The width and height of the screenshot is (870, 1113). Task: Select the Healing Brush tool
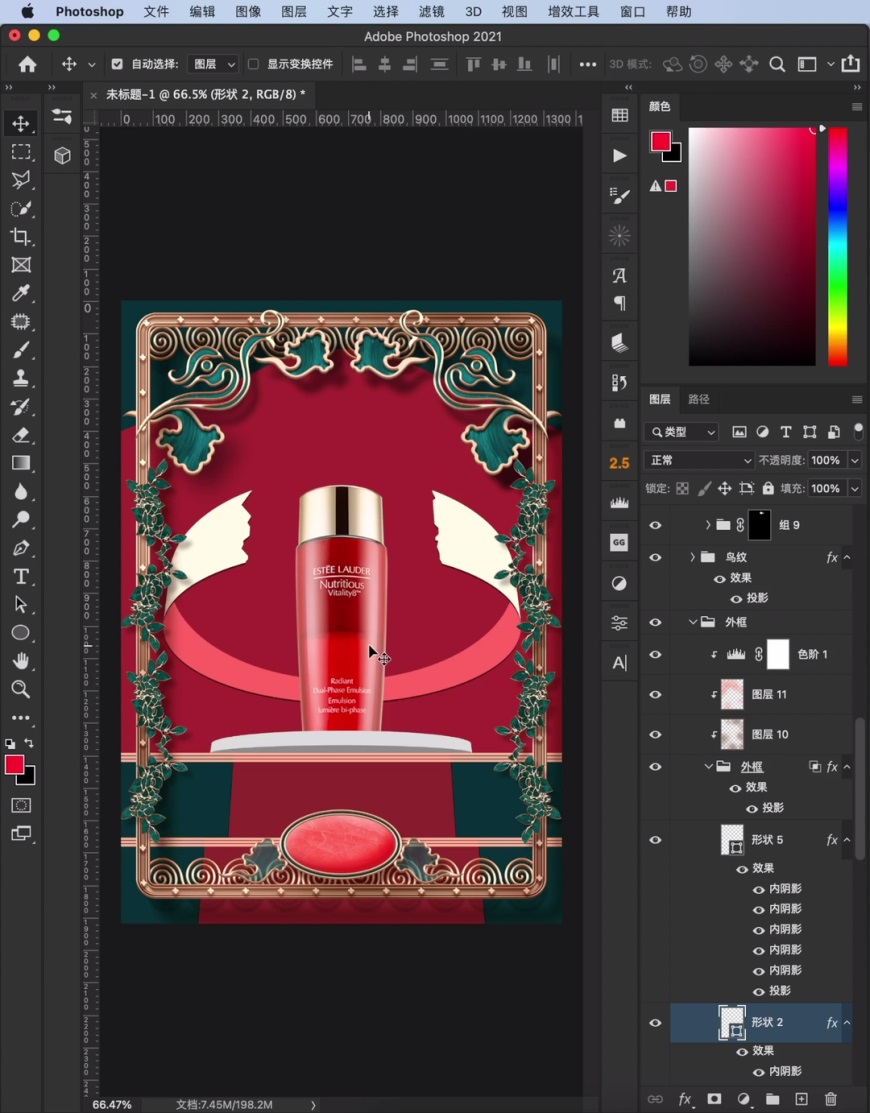(21, 322)
